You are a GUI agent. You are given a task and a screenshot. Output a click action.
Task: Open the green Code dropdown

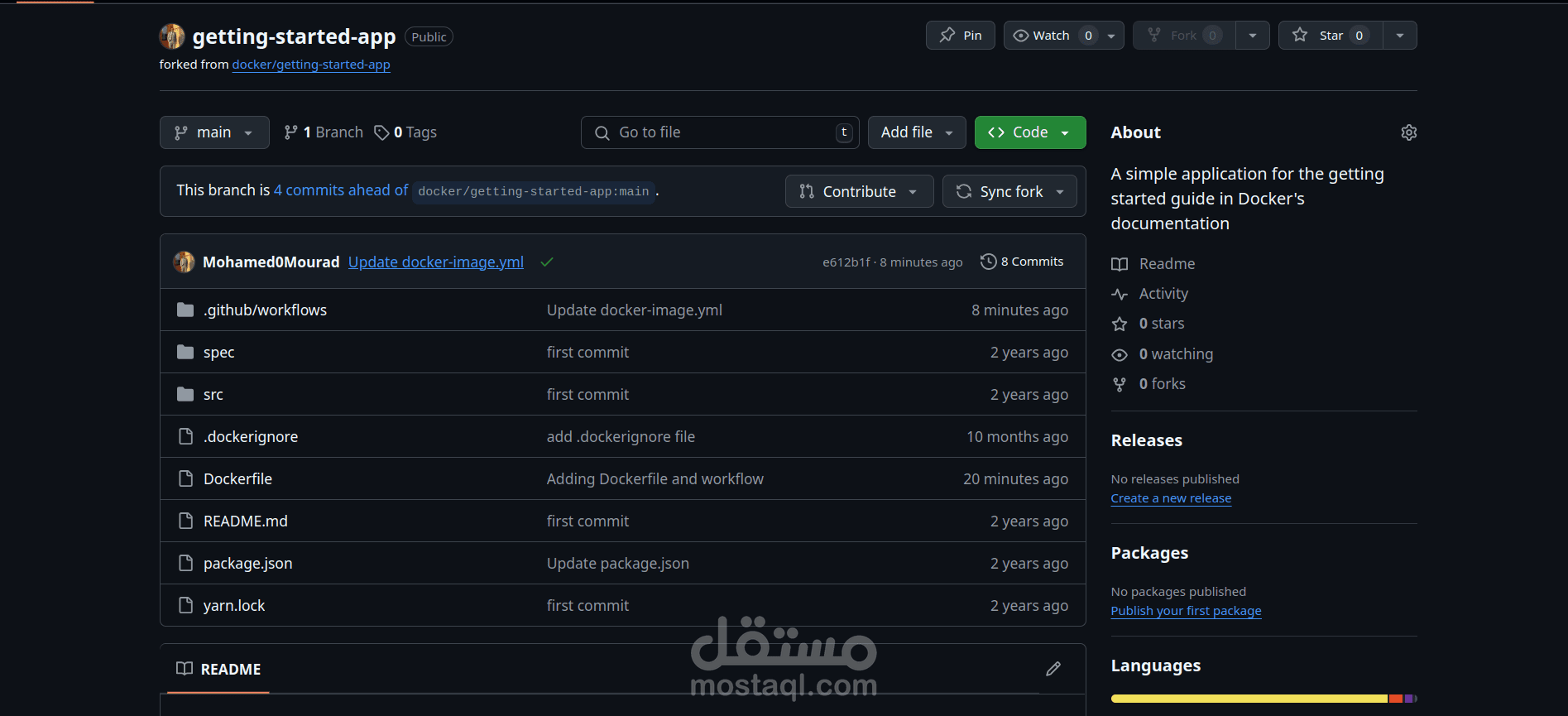coord(1030,132)
